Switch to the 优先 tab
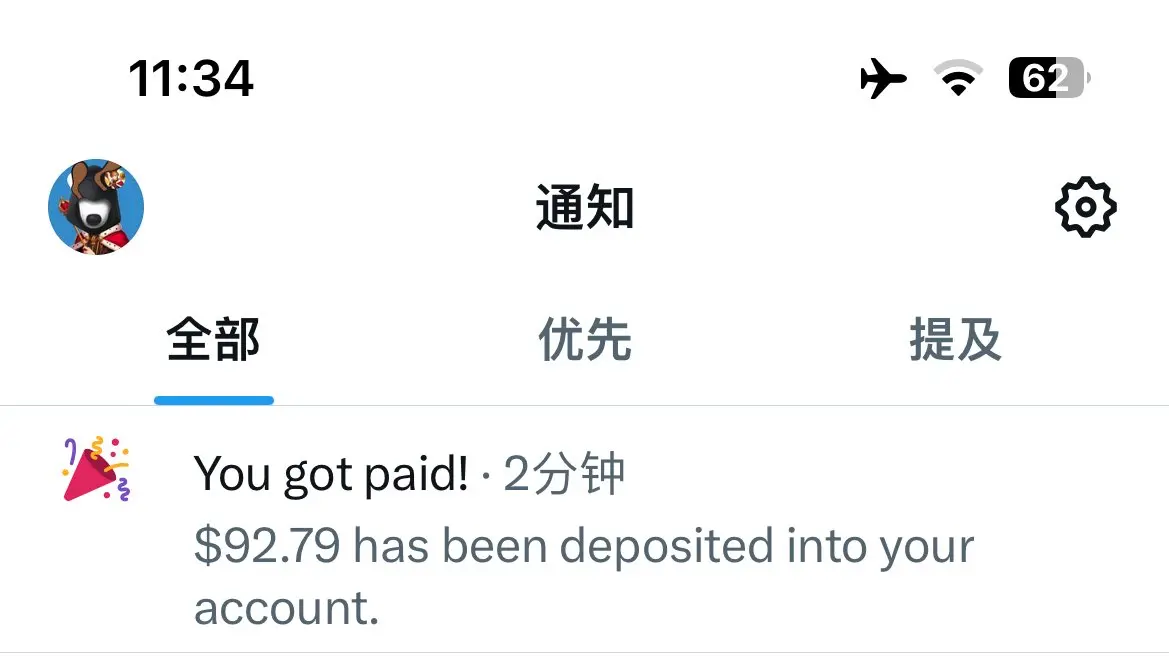This screenshot has height=658, width=1169. click(584, 340)
